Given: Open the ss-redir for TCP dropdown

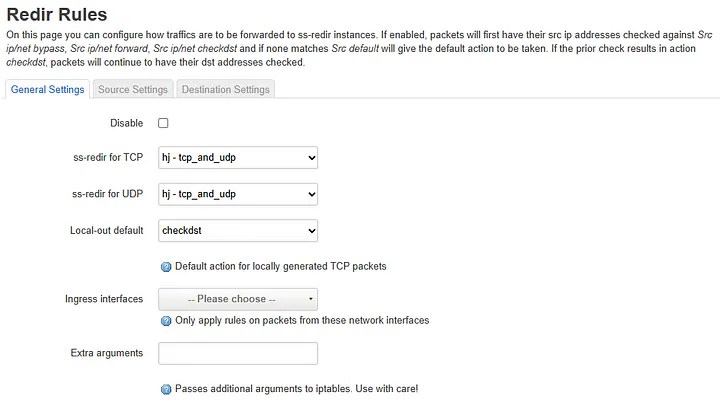Looking at the screenshot, I should [x=238, y=157].
